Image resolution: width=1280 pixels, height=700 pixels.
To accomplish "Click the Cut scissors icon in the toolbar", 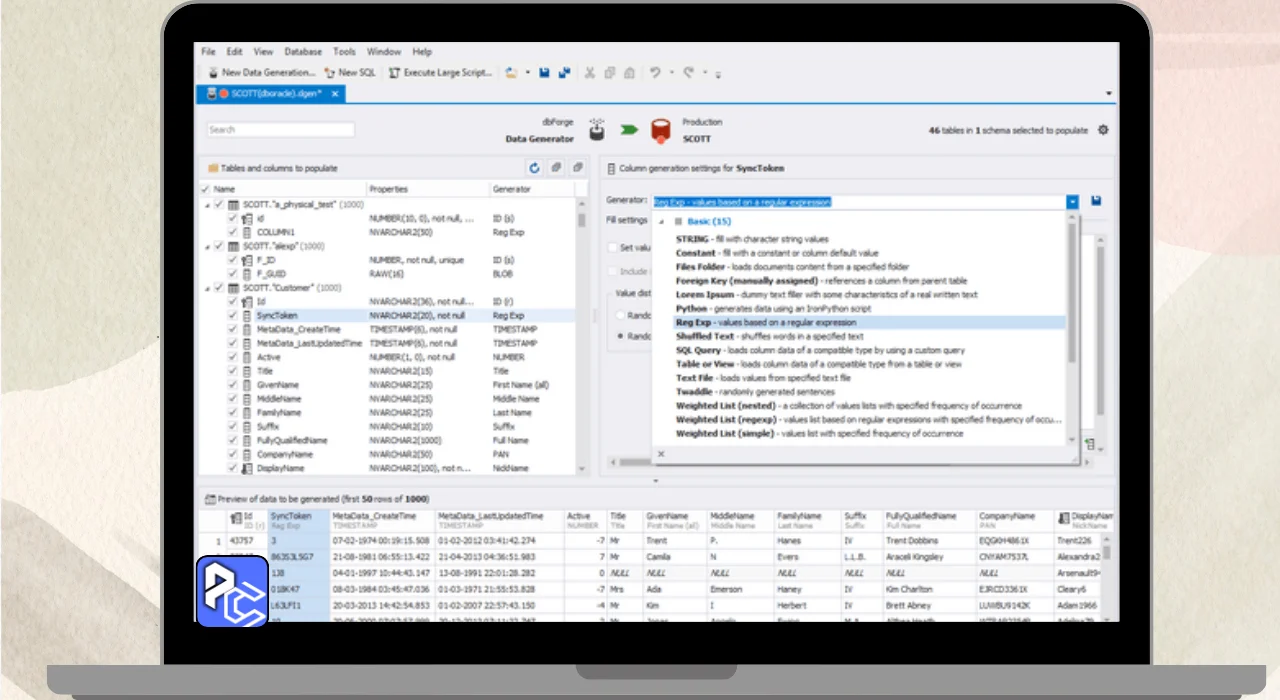I will pyautogui.click(x=590, y=73).
